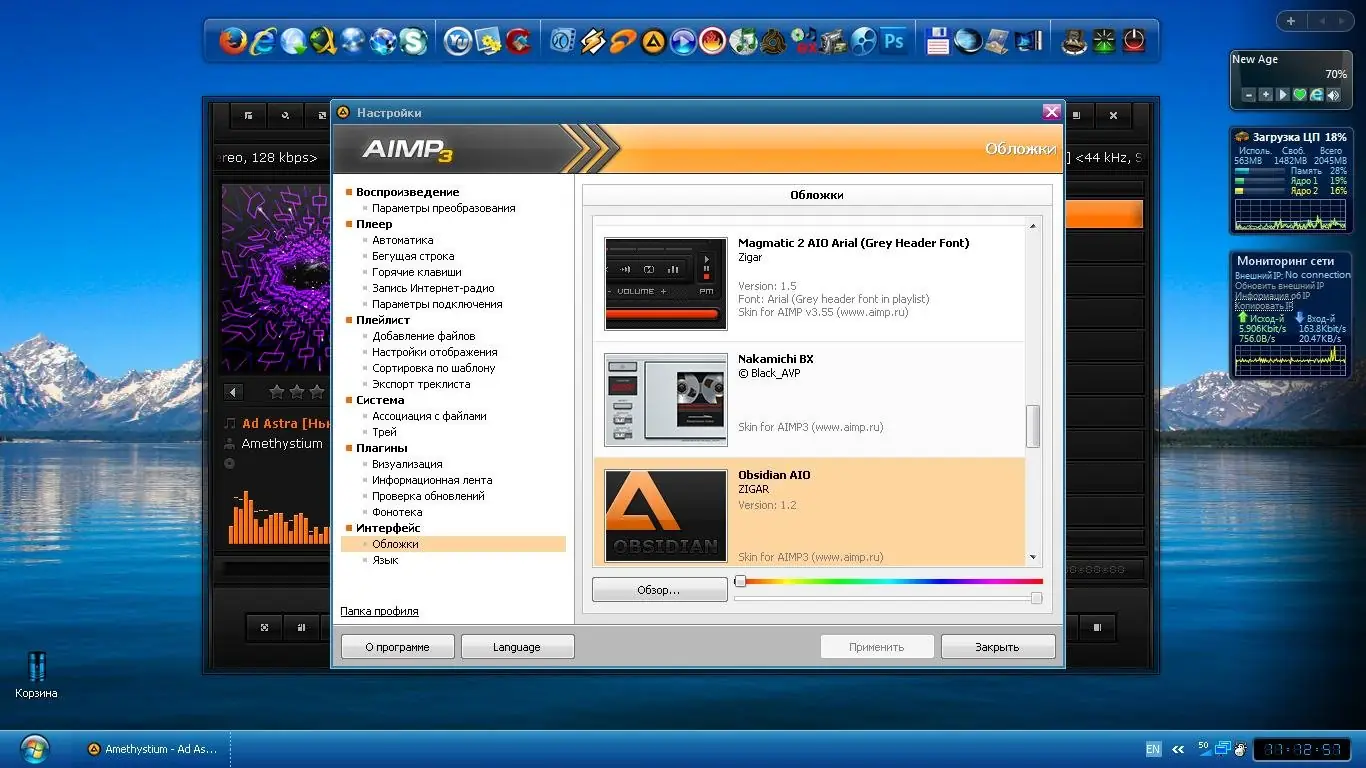Click the Amethystium taskbar button
This screenshot has width=1366, height=768.
[x=152, y=749]
